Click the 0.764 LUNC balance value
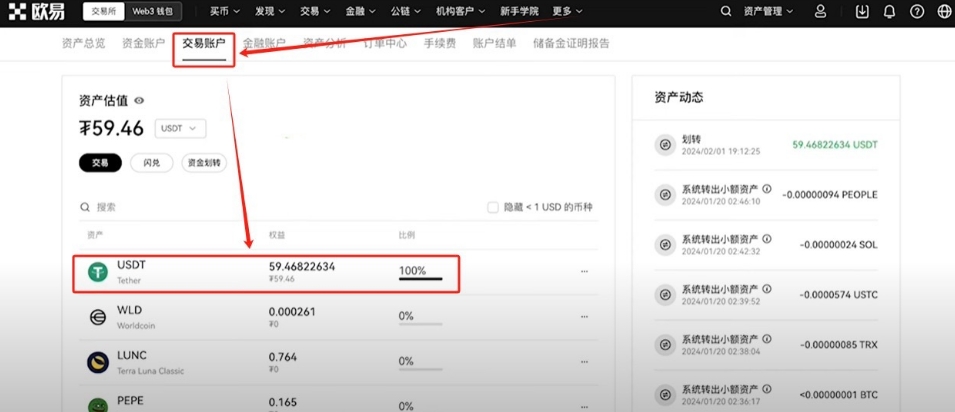Image resolution: width=955 pixels, height=412 pixels. (283, 357)
